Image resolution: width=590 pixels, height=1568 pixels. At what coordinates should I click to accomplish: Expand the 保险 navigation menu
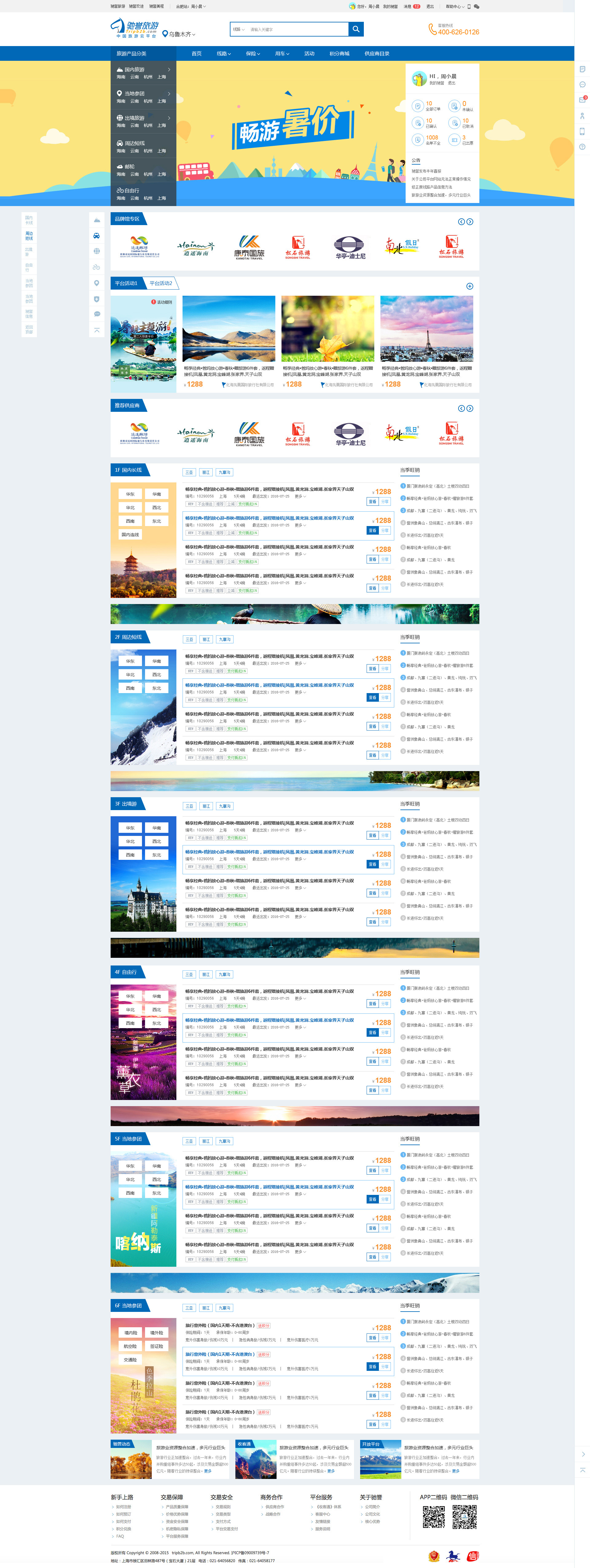[x=253, y=53]
